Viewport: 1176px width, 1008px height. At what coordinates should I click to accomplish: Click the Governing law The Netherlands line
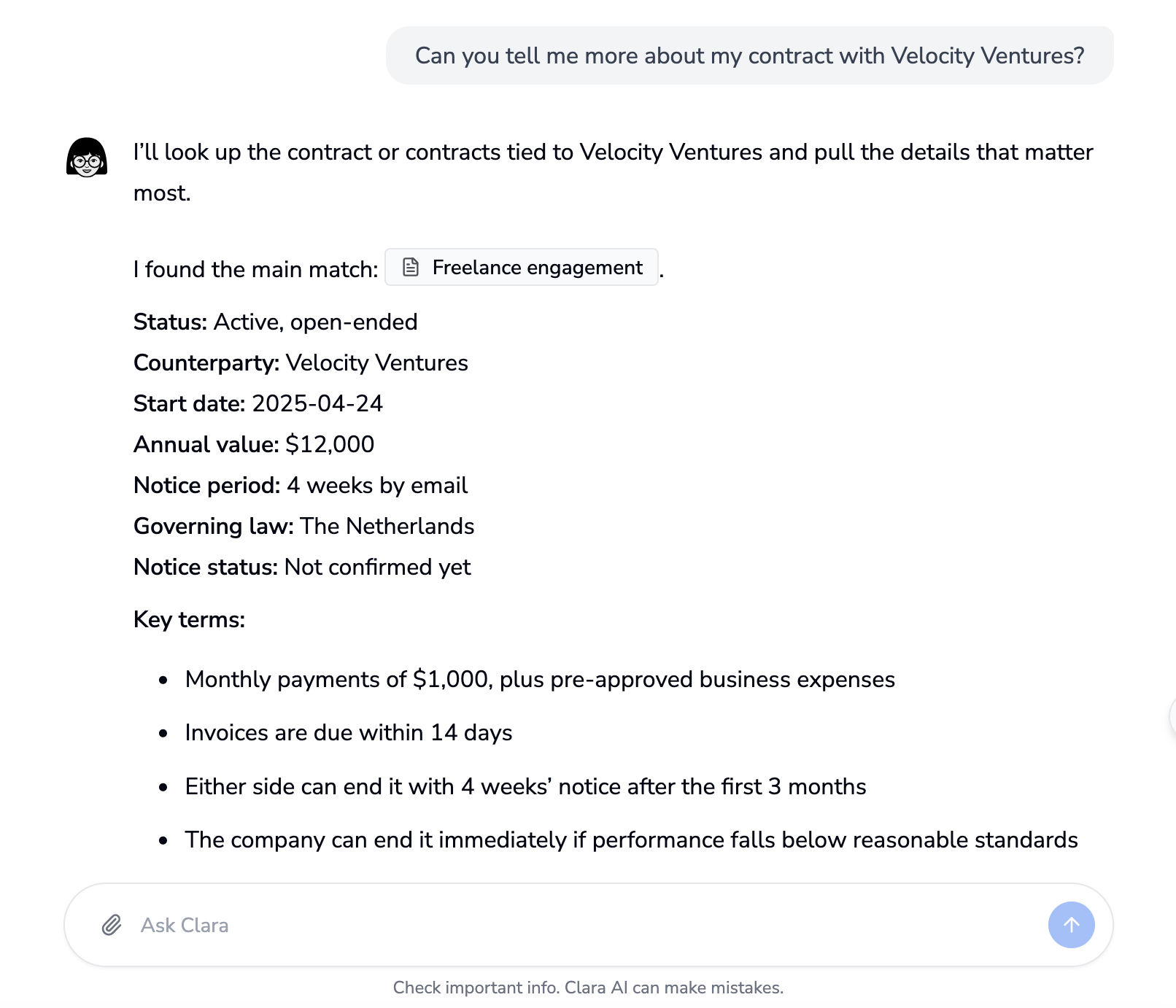[x=303, y=526]
